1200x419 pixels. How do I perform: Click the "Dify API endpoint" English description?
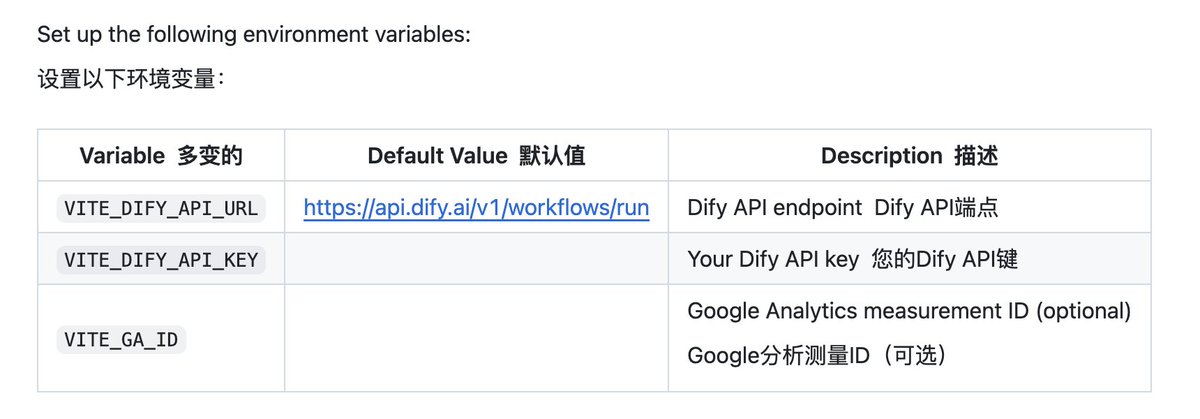[774, 208]
